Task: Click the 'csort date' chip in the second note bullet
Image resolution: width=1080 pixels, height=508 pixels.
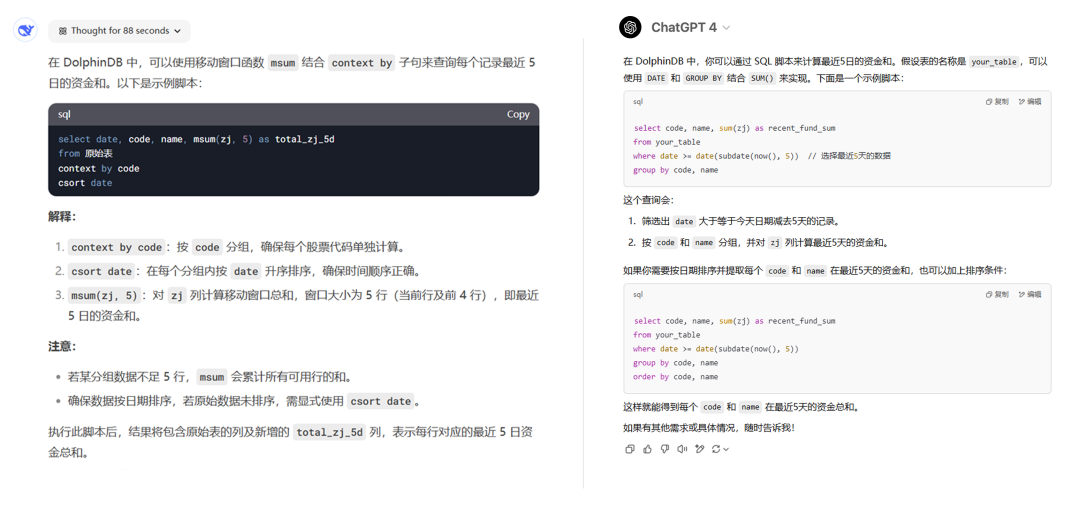Action: click(x=380, y=401)
